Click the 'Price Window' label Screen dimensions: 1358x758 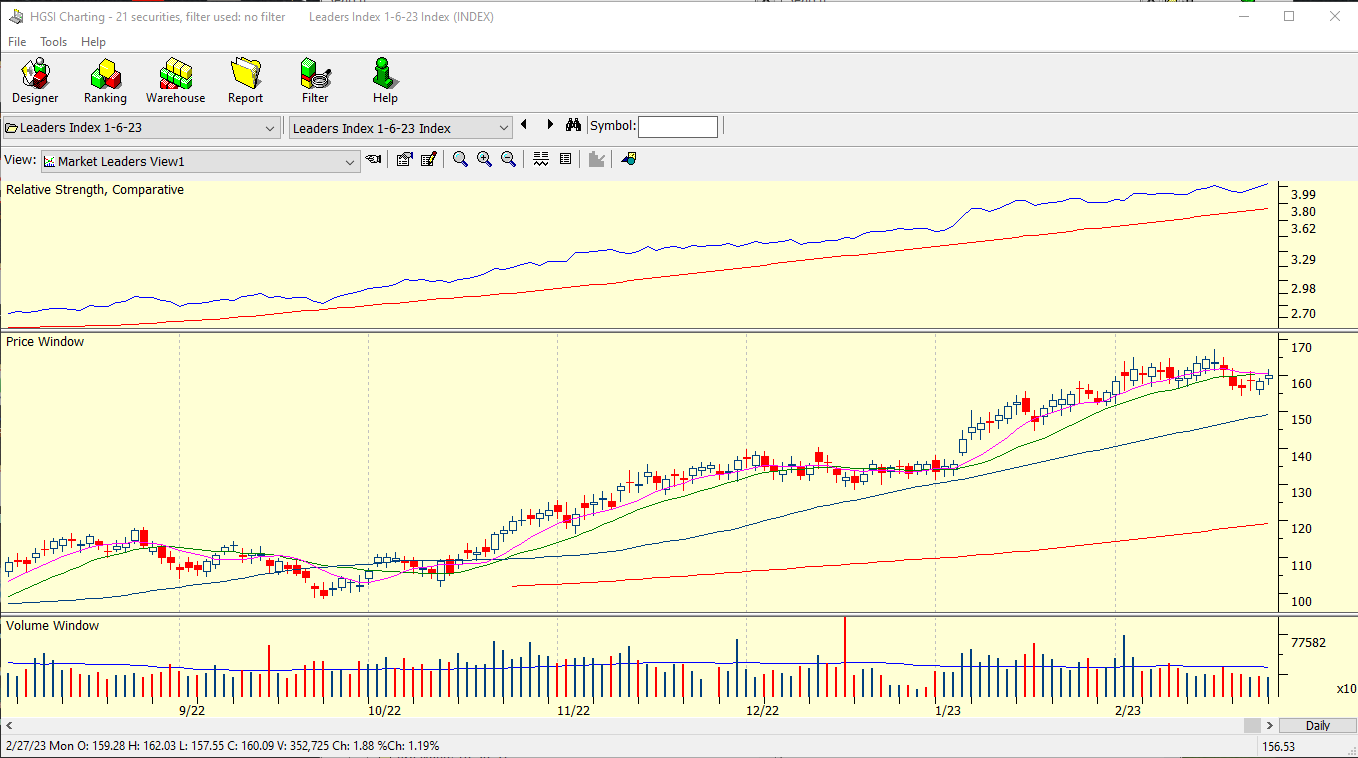click(x=45, y=342)
